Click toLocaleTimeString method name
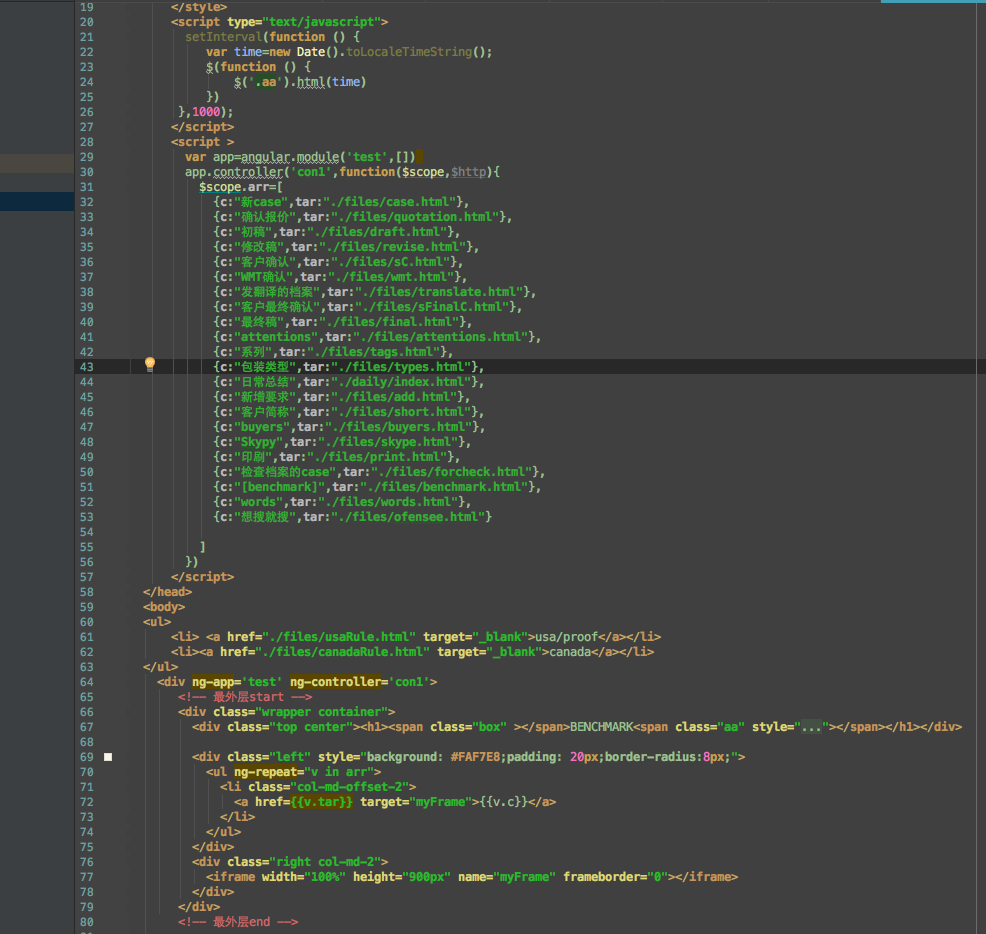986x934 pixels. point(409,52)
